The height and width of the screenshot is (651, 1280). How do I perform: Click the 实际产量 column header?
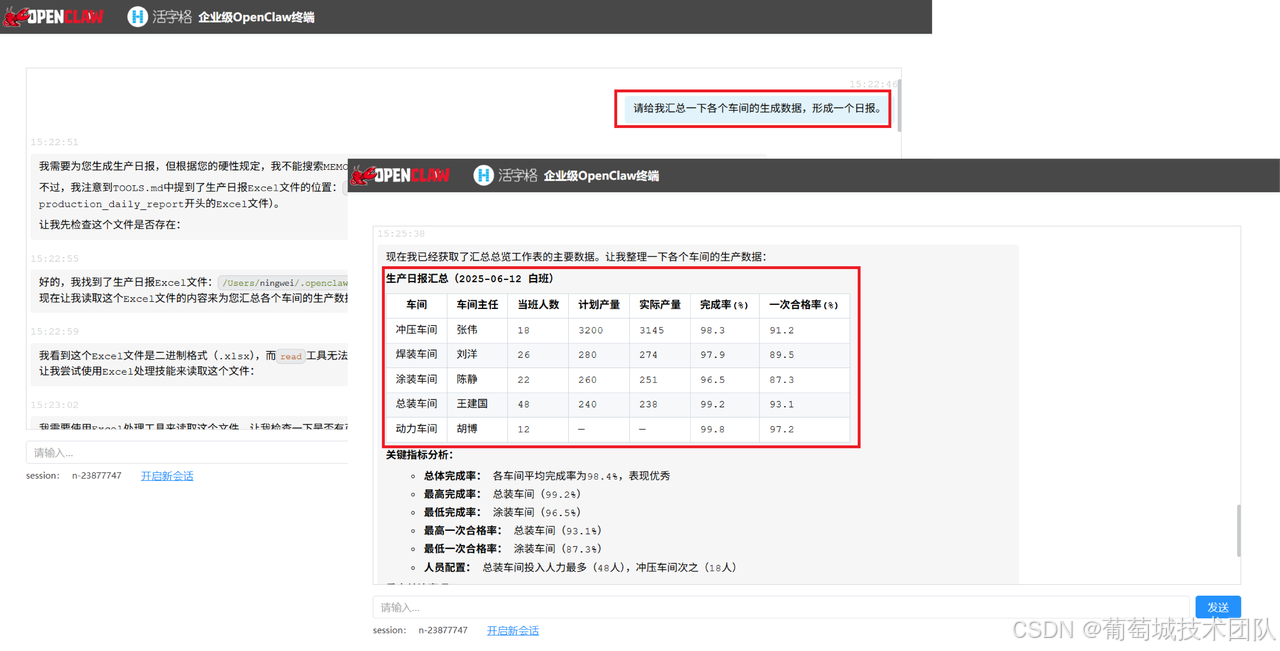pyautogui.click(x=660, y=305)
